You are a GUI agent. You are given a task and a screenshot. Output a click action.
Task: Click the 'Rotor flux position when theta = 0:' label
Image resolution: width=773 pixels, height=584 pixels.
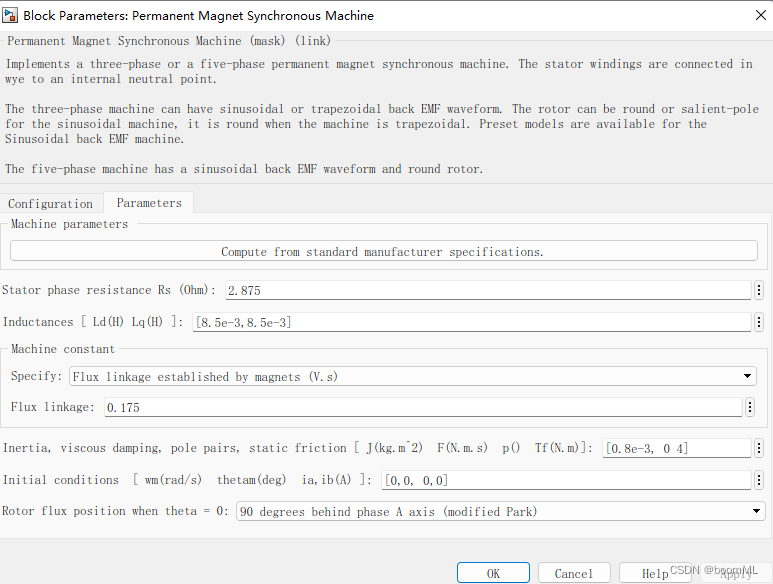pos(115,511)
